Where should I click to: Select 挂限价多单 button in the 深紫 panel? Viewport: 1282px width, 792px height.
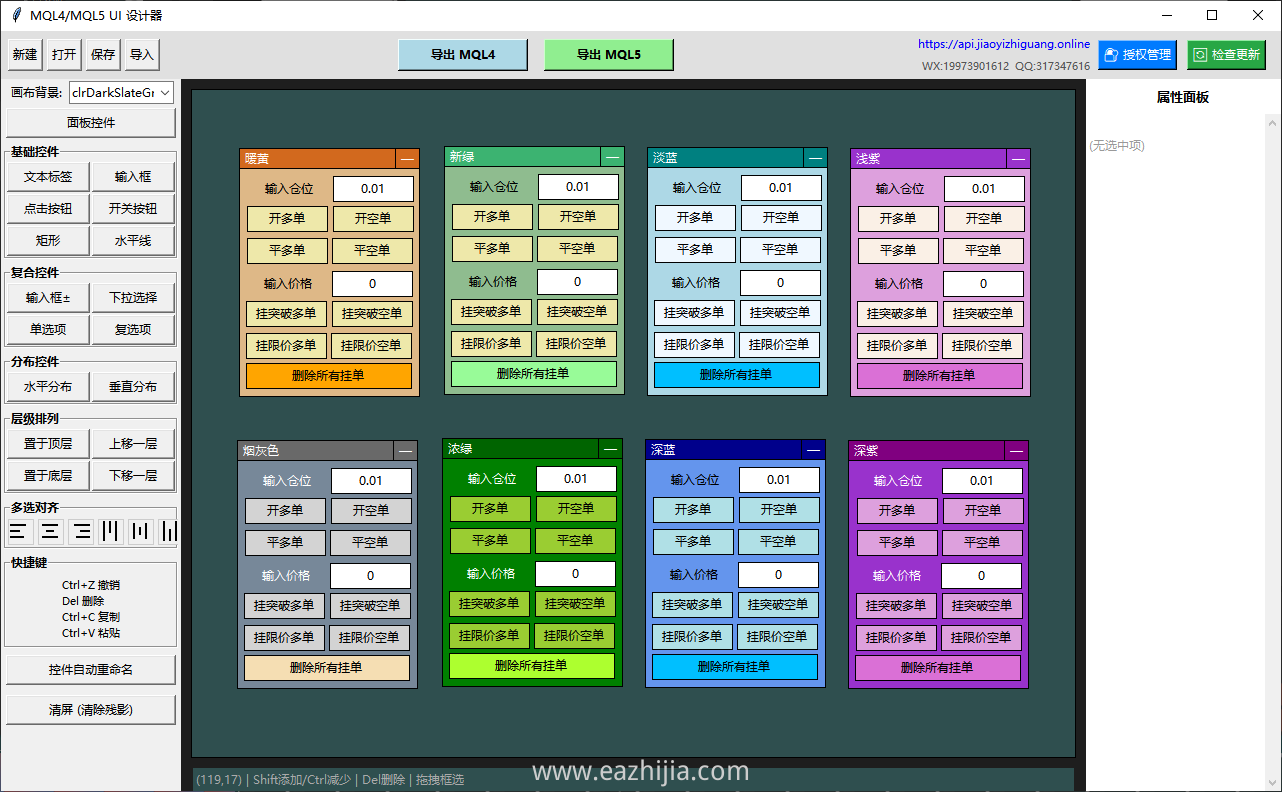click(x=896, y=638)
